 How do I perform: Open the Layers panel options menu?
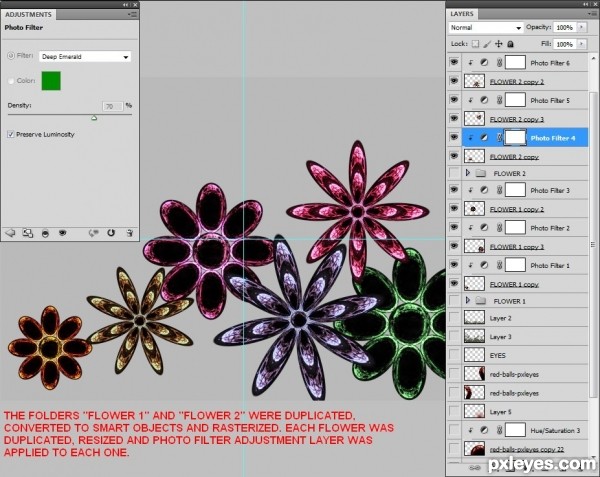tap(592, 14)
